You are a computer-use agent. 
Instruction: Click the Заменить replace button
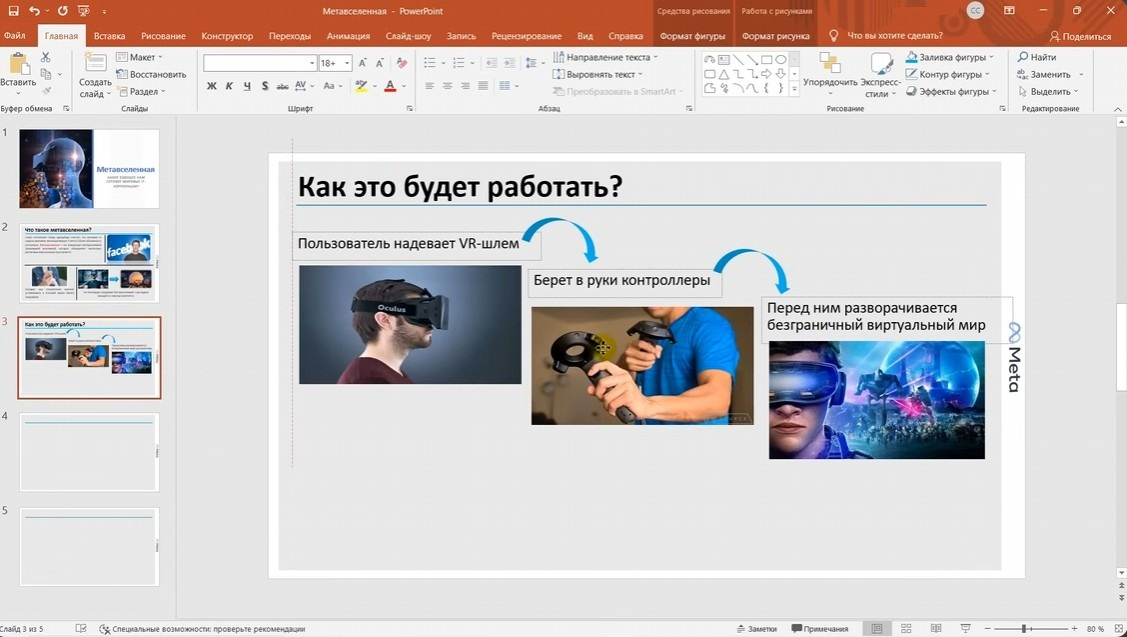point(1044,74)
